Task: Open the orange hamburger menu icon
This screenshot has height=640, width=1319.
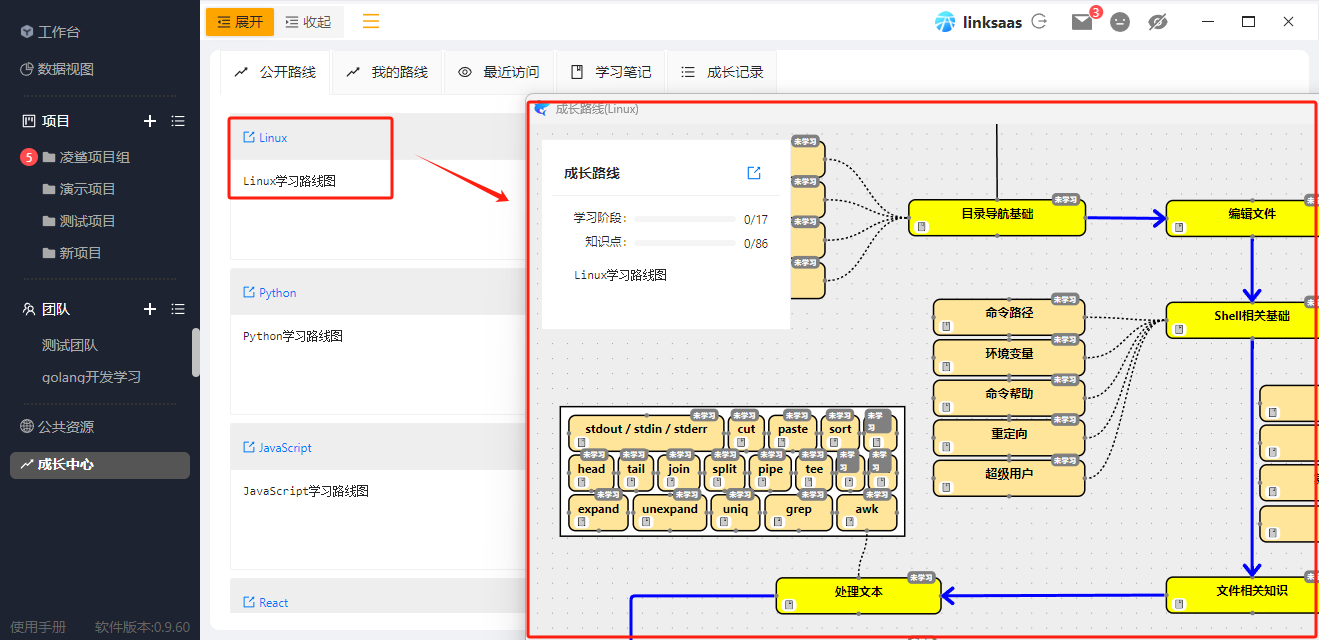Action: 371,22
